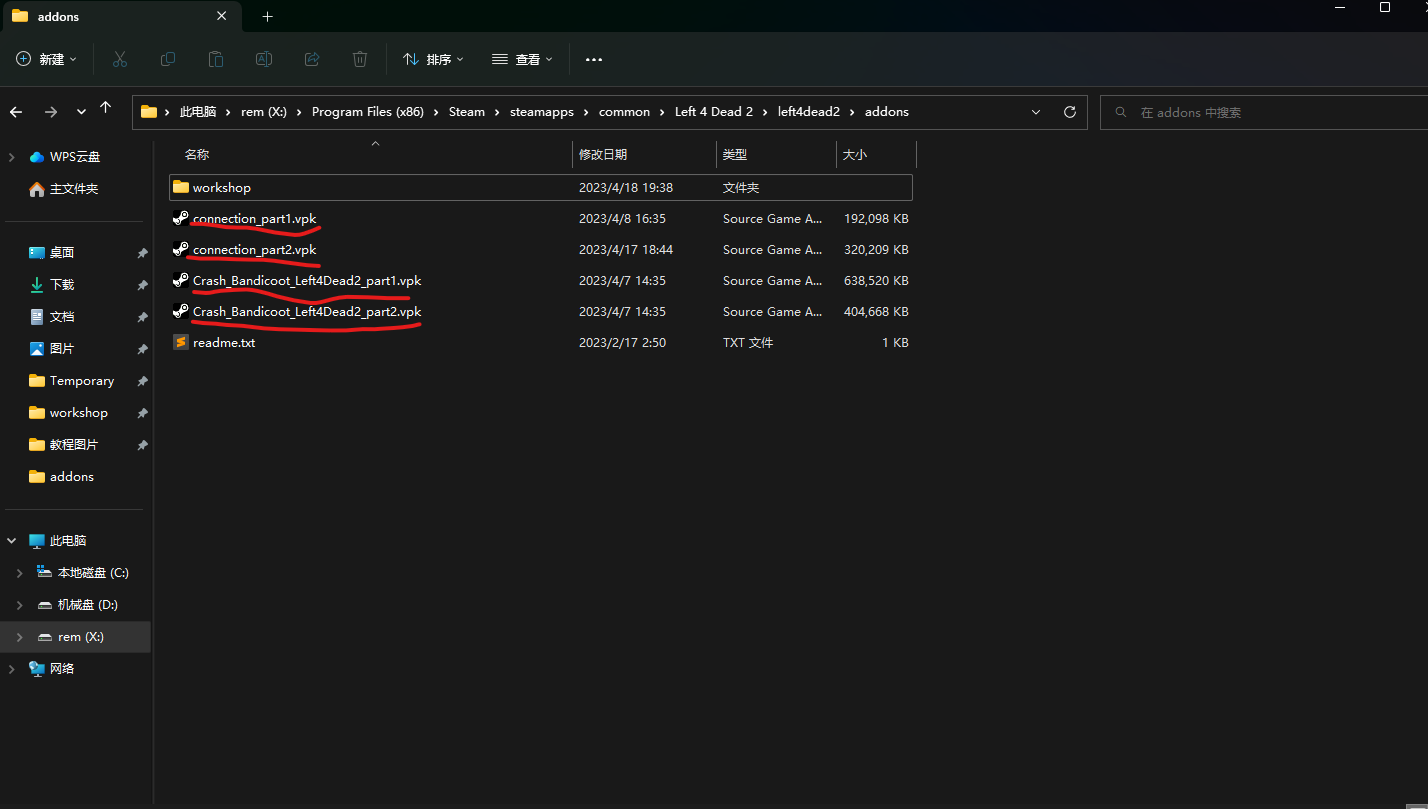Go up one folder level arrow

coord(106,108)
